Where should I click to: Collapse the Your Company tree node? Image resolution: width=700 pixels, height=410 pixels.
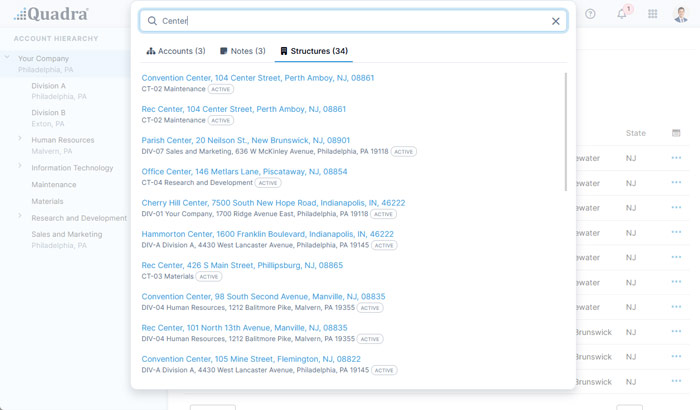click(8, 58)
